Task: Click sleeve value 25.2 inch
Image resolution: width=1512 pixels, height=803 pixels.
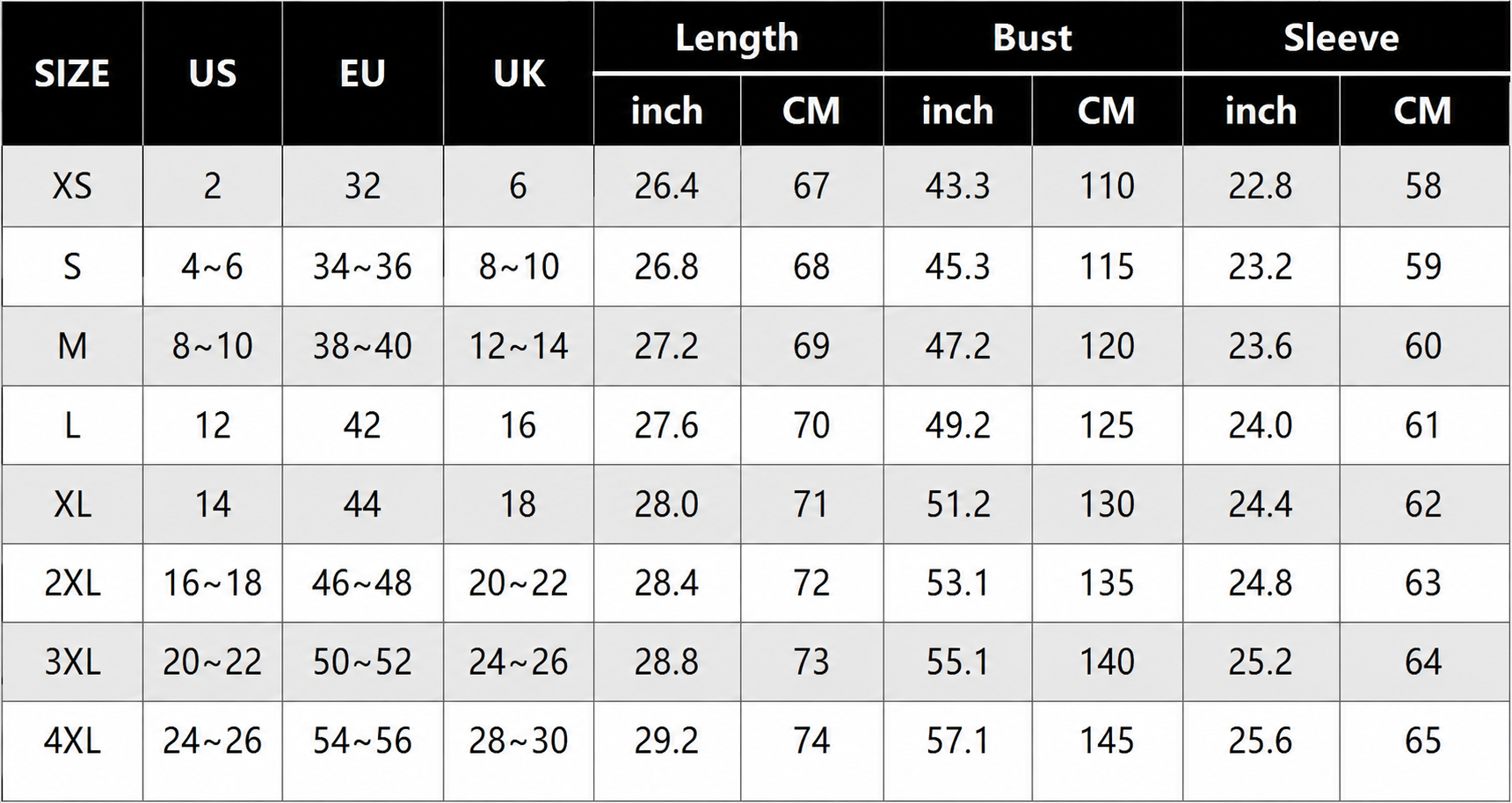Action: coord(1261,662)
